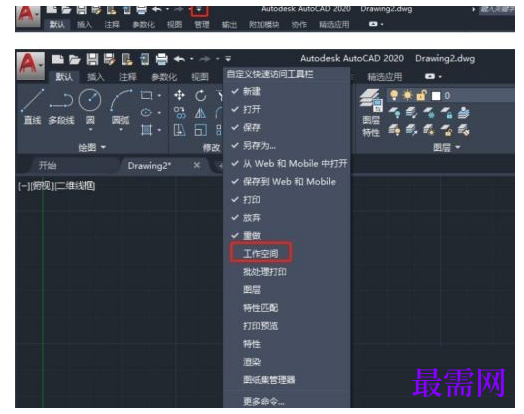Click the Print icon in lower window toolbar
This screenshot has width=524, height=414.
point(161,59)
